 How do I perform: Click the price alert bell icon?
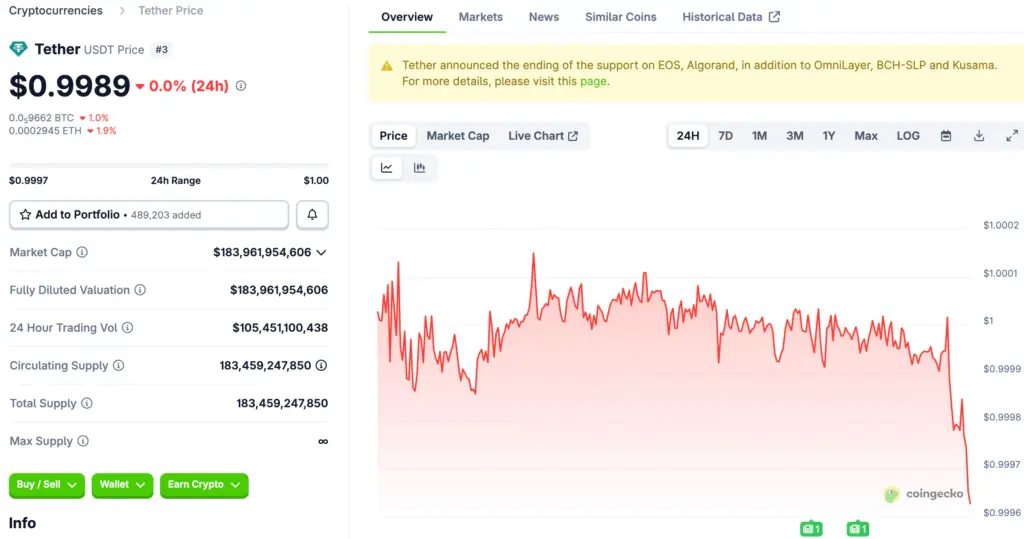pyautogui.click(x=312, y=215)
